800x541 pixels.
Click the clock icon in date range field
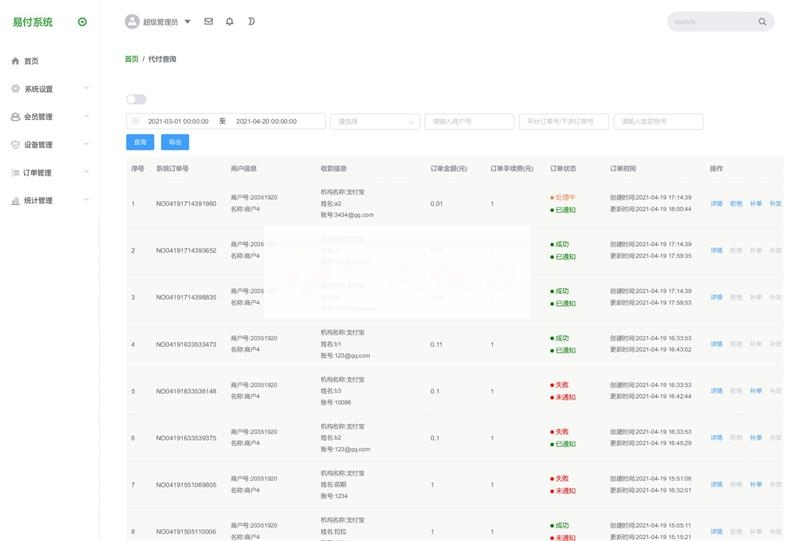click(136, 121)
